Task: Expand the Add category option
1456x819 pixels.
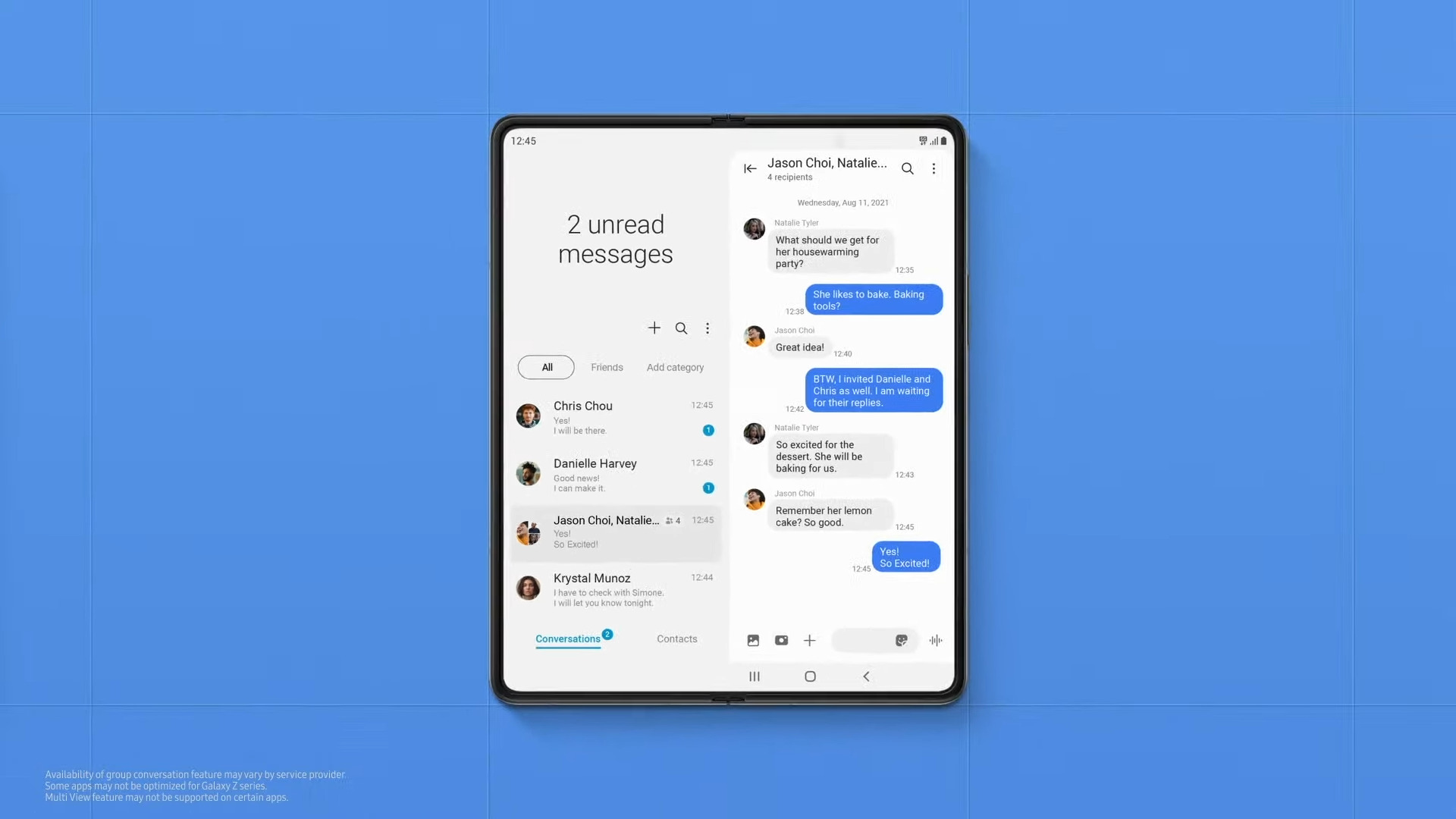Action: (674, 366)
